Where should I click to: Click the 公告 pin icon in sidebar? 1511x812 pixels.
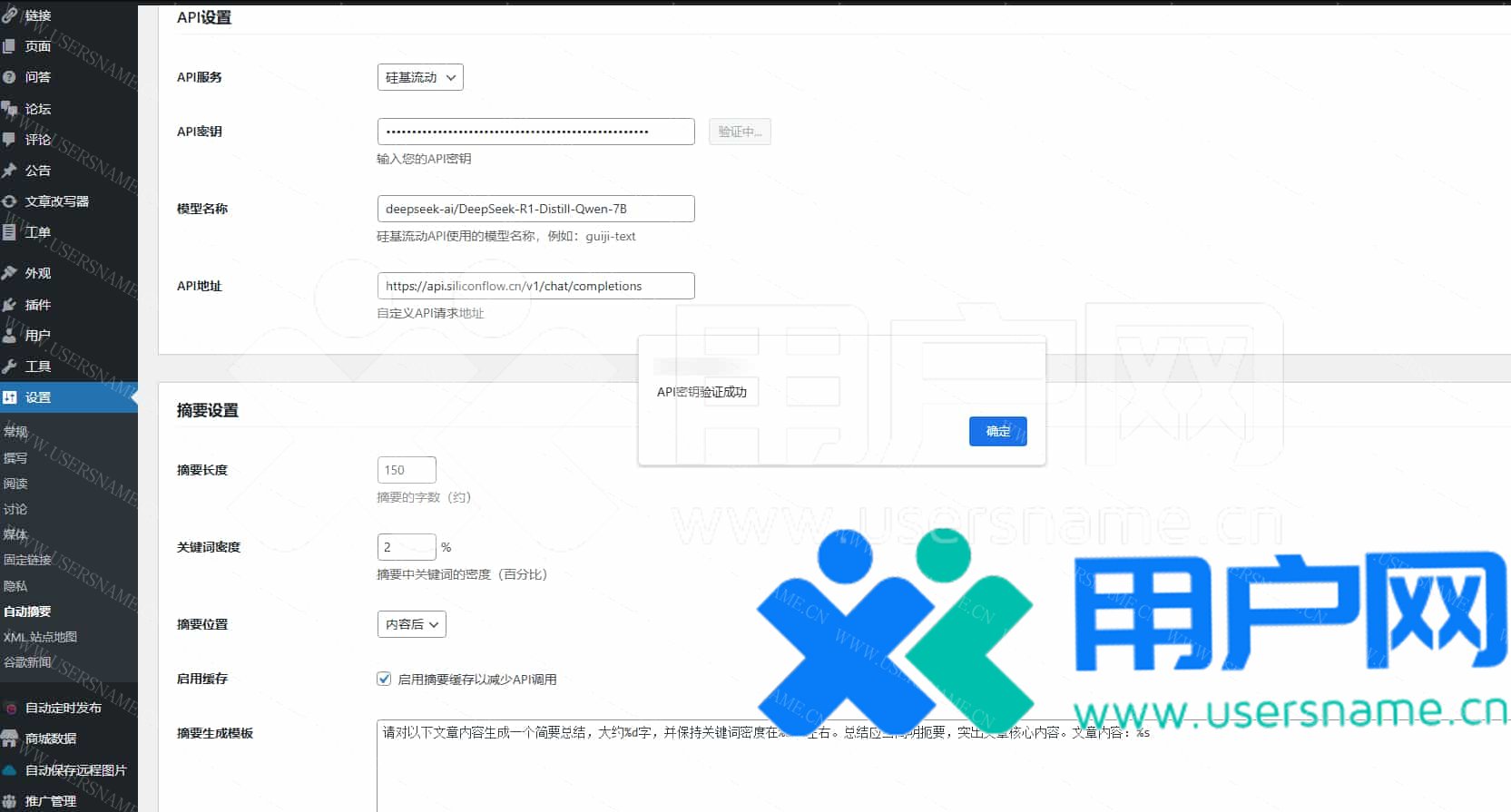(x=10, y=171)
